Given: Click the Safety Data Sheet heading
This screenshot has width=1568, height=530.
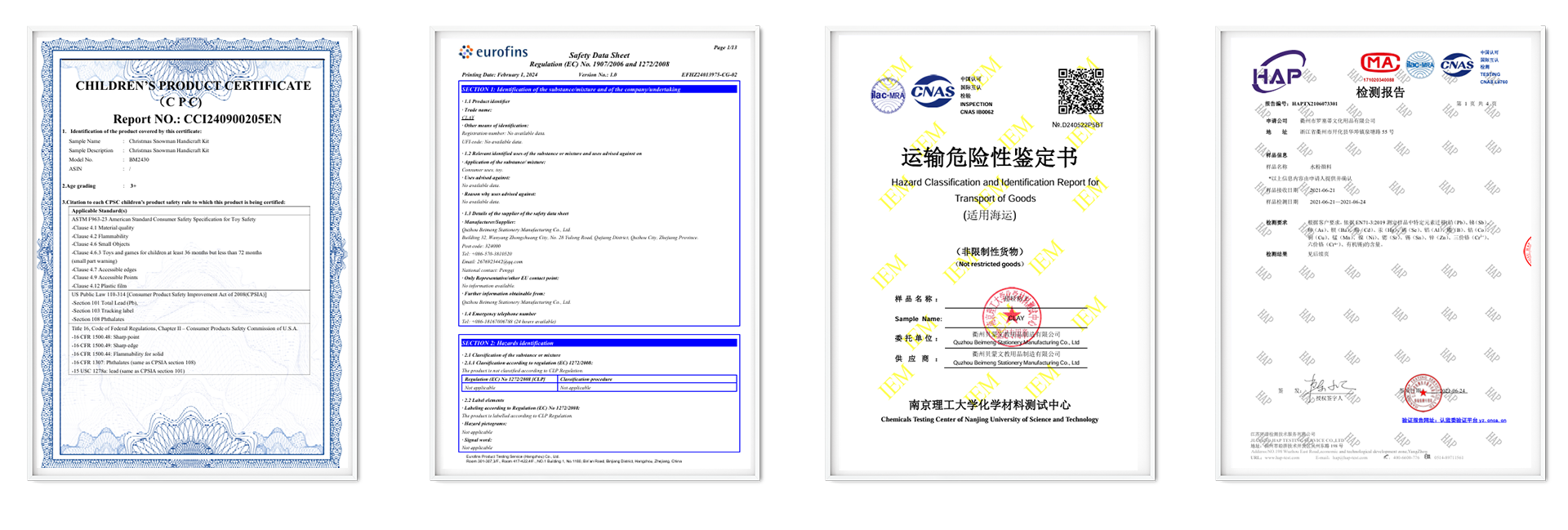Looking at the screenshot, I should coord(599,56).
